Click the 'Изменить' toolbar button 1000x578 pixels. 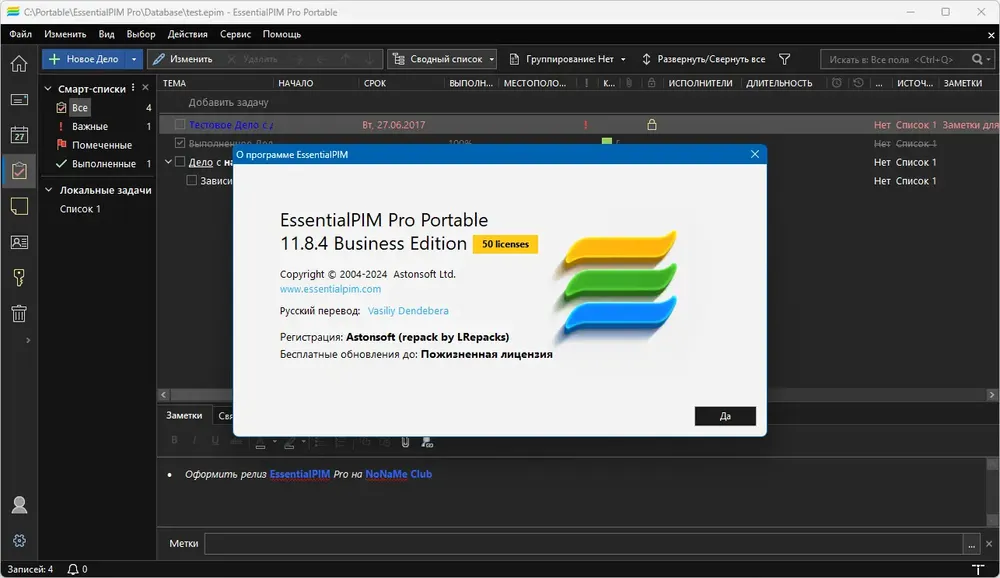[183, 59]
